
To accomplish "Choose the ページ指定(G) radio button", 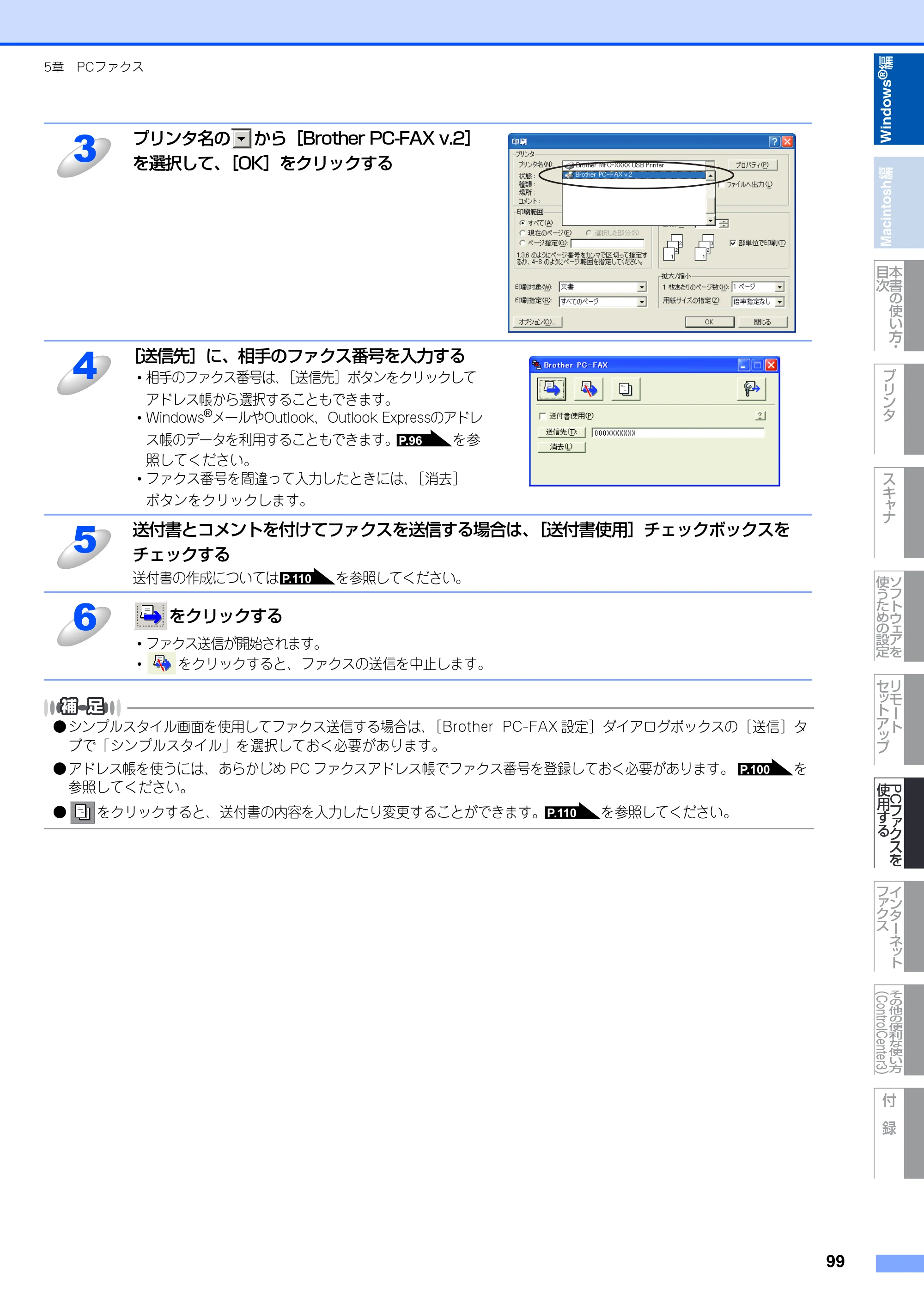I will point(522,243).
